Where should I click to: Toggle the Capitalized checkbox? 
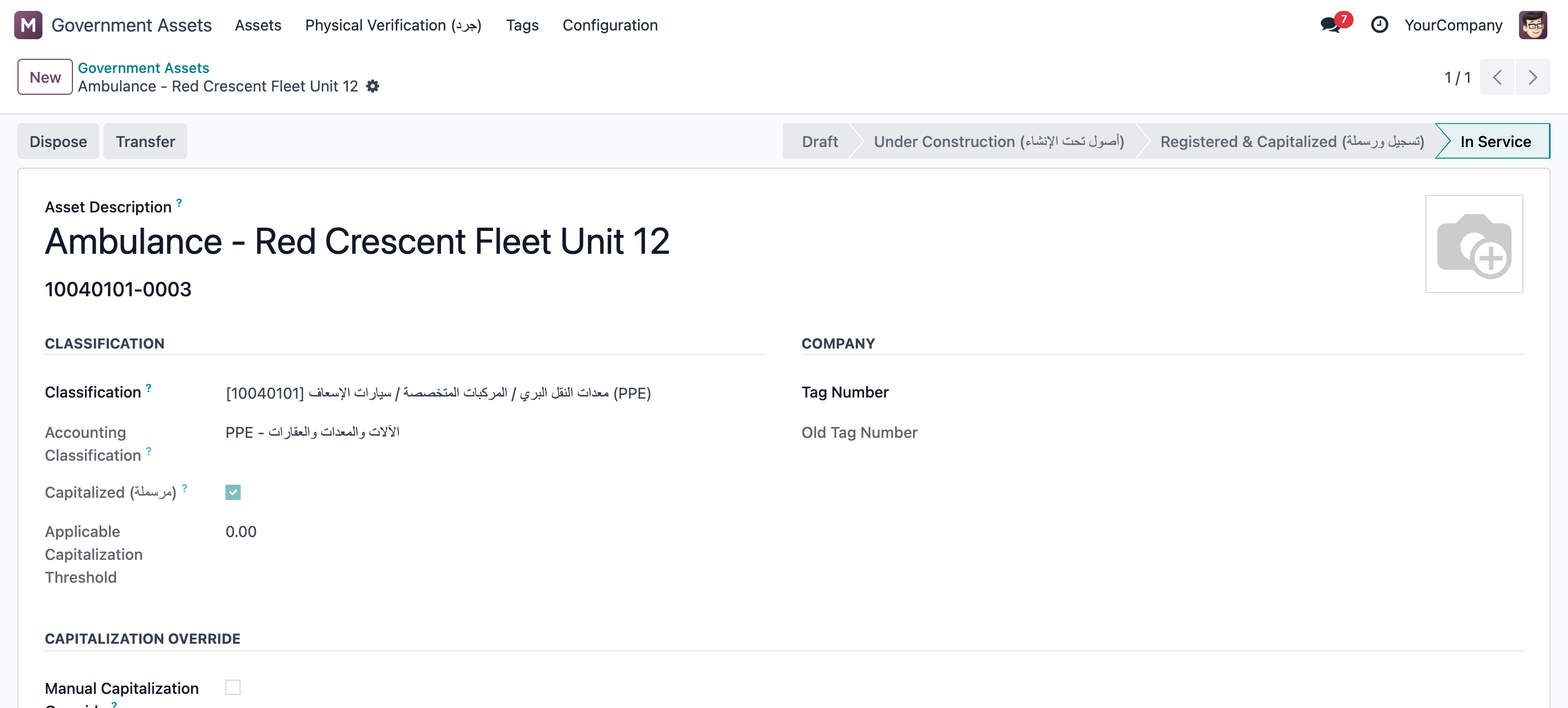click(232, 492)
